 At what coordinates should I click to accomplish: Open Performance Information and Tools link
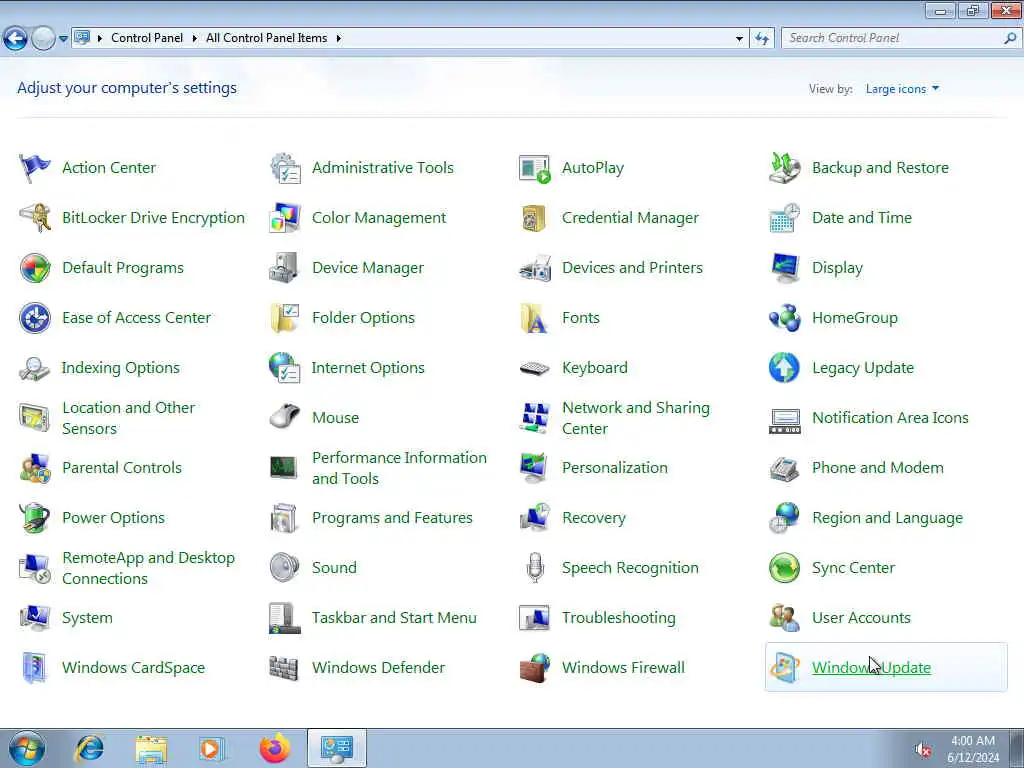[x=399, y=468]
